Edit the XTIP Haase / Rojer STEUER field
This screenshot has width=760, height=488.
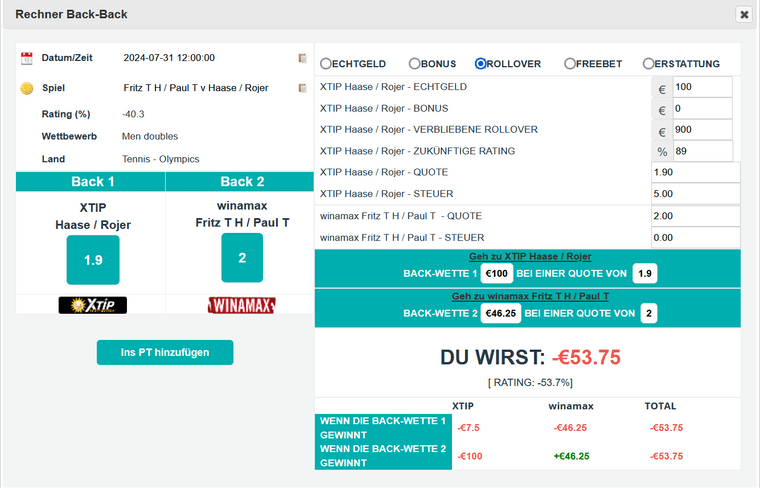pyautogui.click(x=696, y=194)
